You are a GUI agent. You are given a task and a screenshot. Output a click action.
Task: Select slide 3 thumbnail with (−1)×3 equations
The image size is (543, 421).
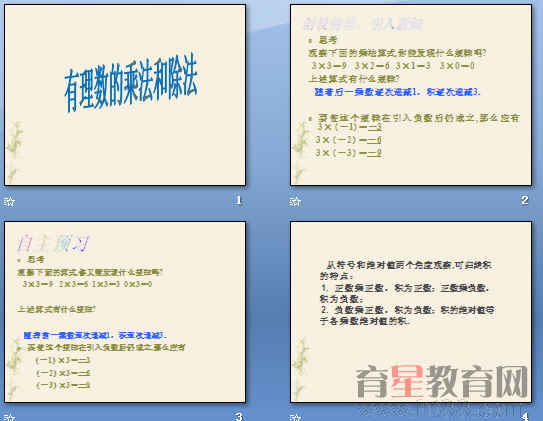[x=125, y=312]
